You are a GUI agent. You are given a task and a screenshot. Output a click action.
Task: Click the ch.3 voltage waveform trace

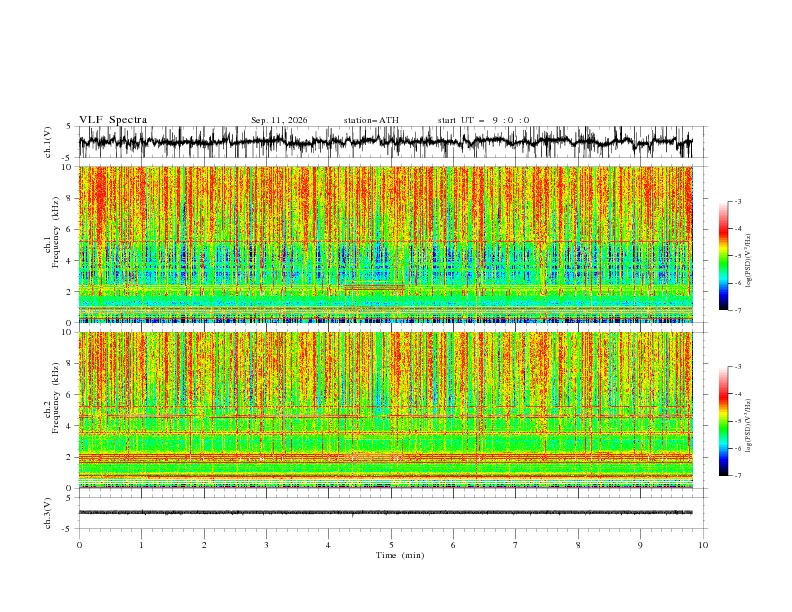pyautogui.click(x=386, y=513)
